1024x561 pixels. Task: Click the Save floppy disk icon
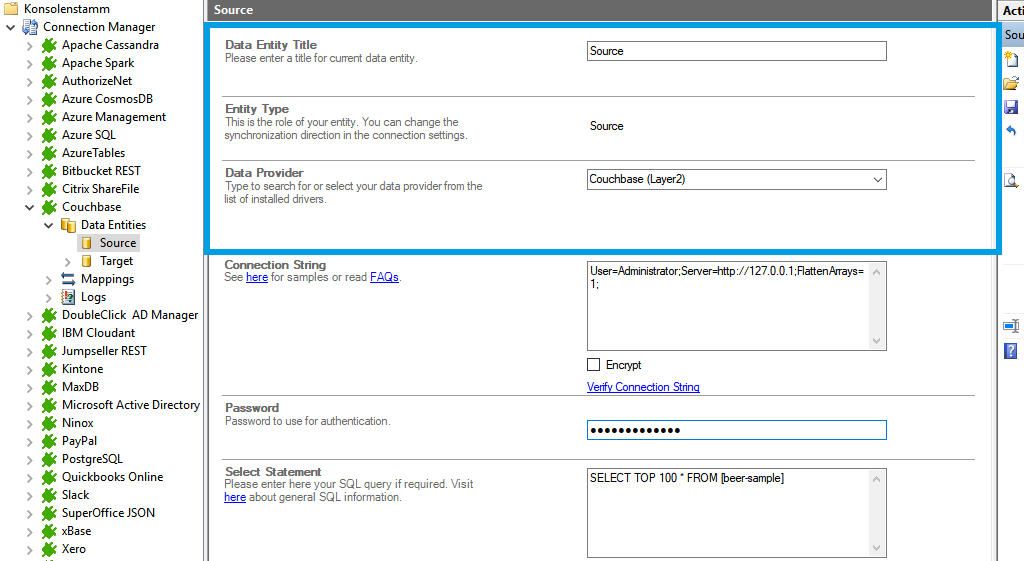click(1011, 107)
